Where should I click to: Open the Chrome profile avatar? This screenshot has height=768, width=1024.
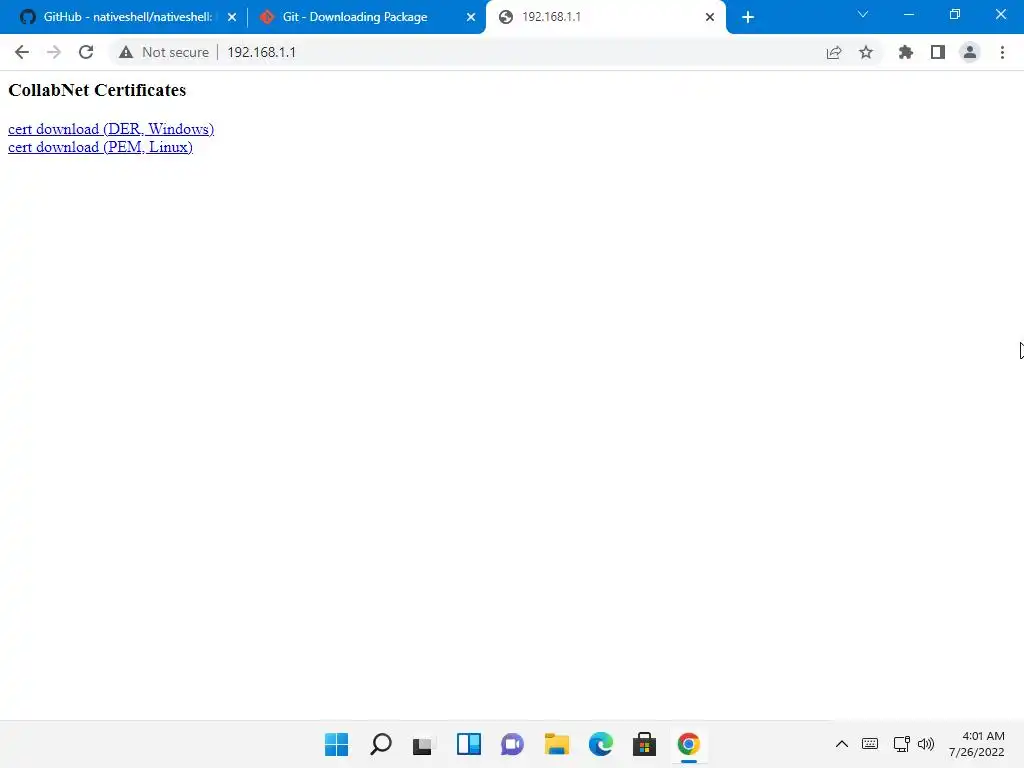tap(970, 52)
